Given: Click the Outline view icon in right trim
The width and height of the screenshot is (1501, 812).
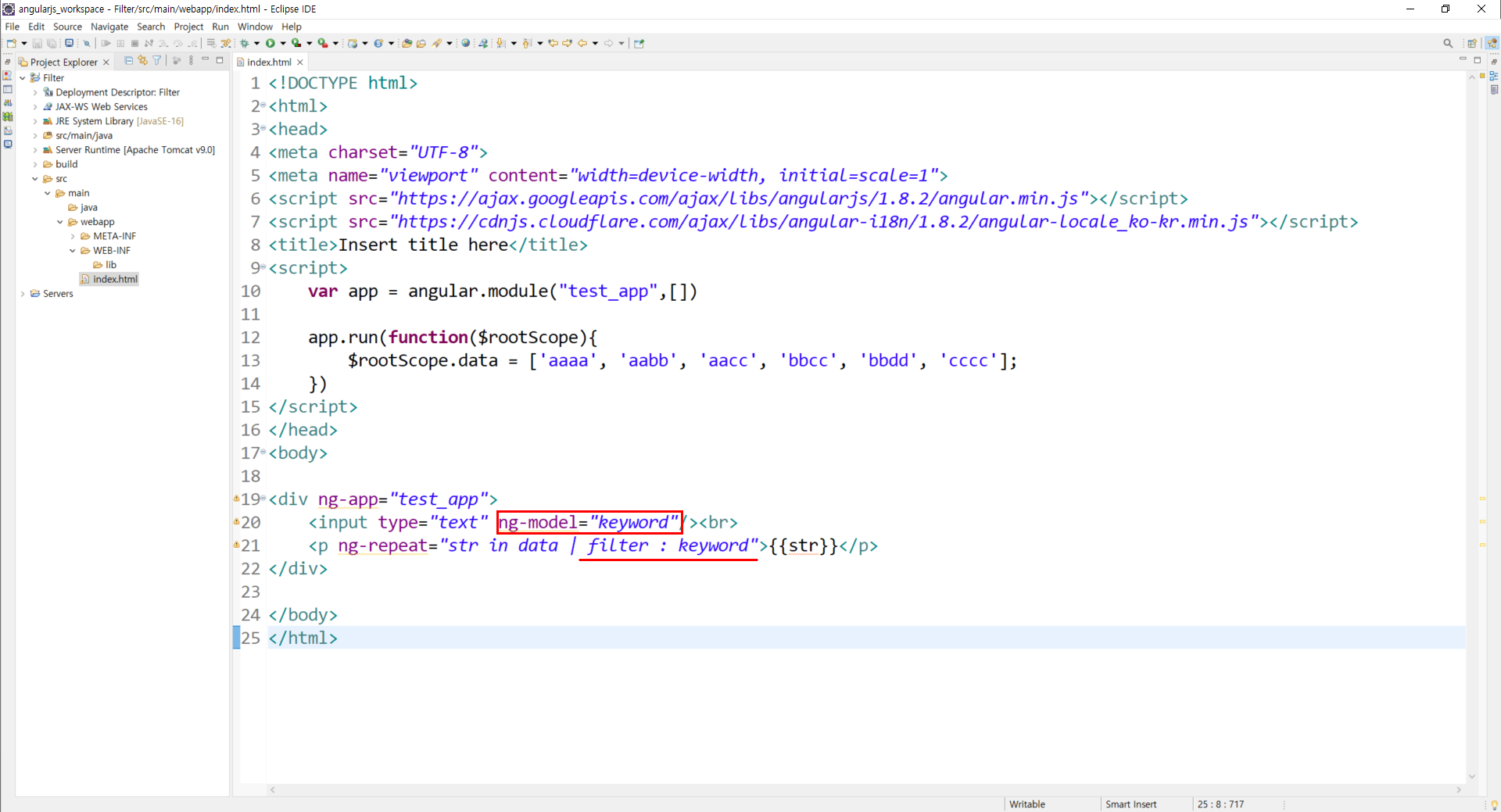Looking at the screenshot, I should (x=1494, y=76).
